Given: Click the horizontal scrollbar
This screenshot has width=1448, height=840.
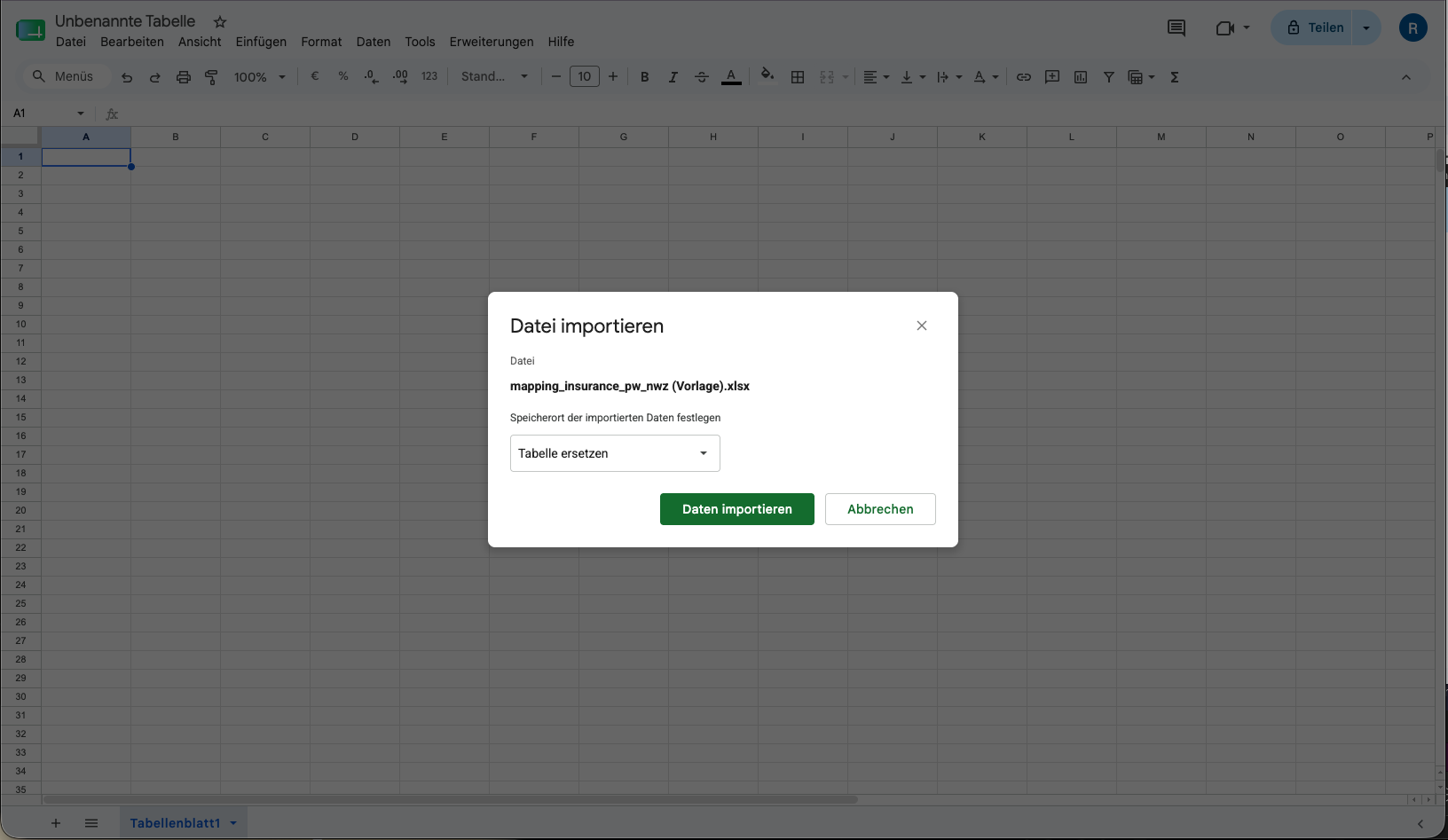Looking at the screenshot, I should coord(450,799).
